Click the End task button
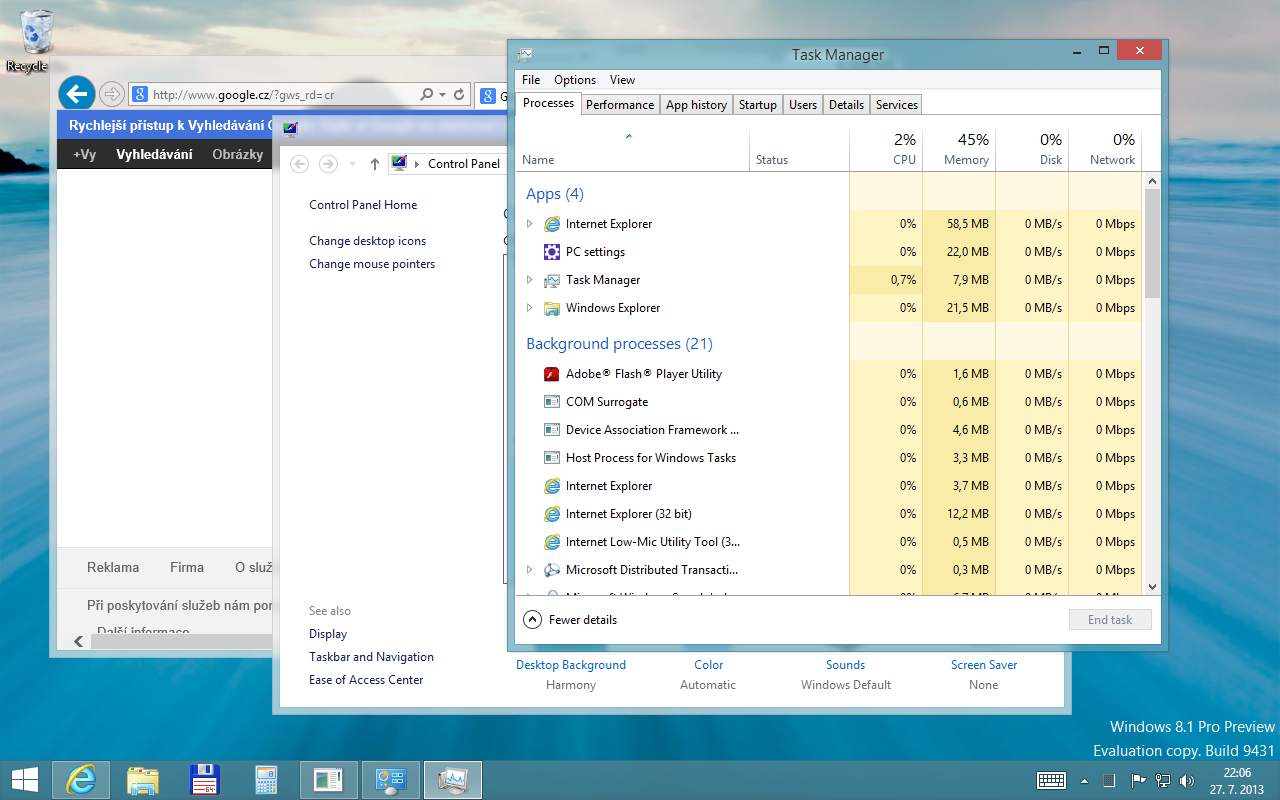Viewport: 1280px width, 800px height. (1109, 619)
